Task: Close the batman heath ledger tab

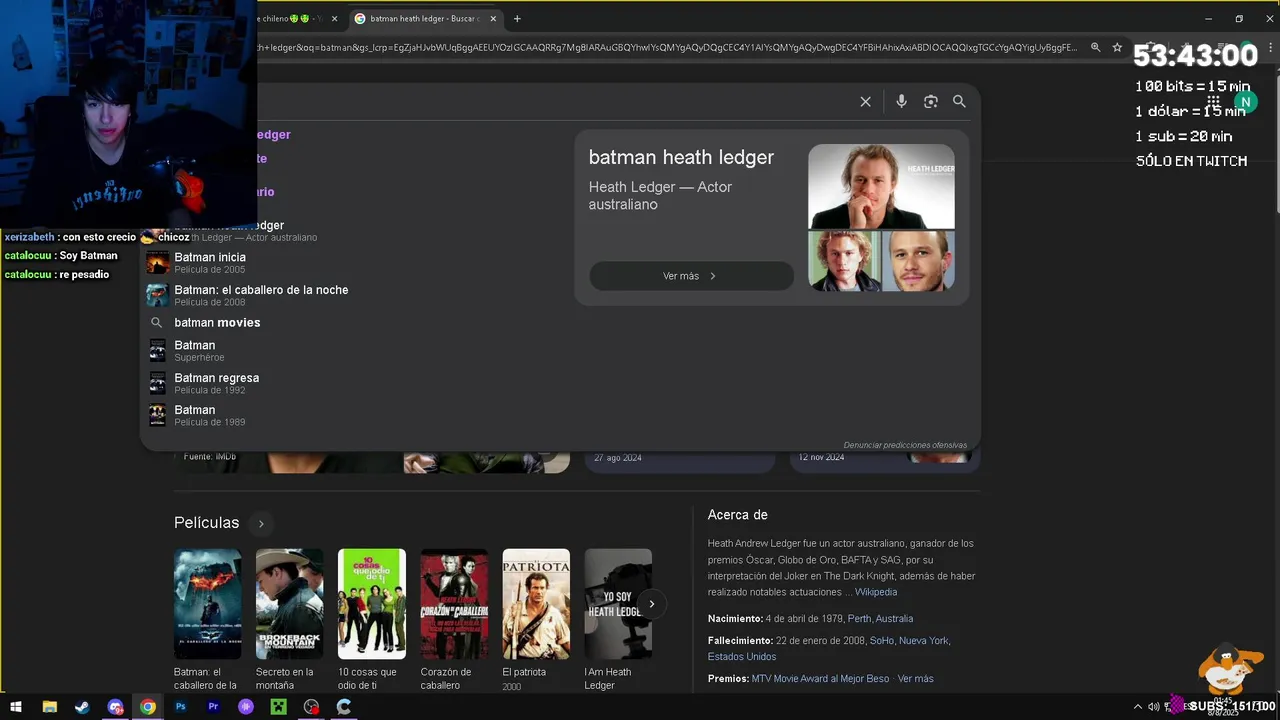Action: coord(493,18)
